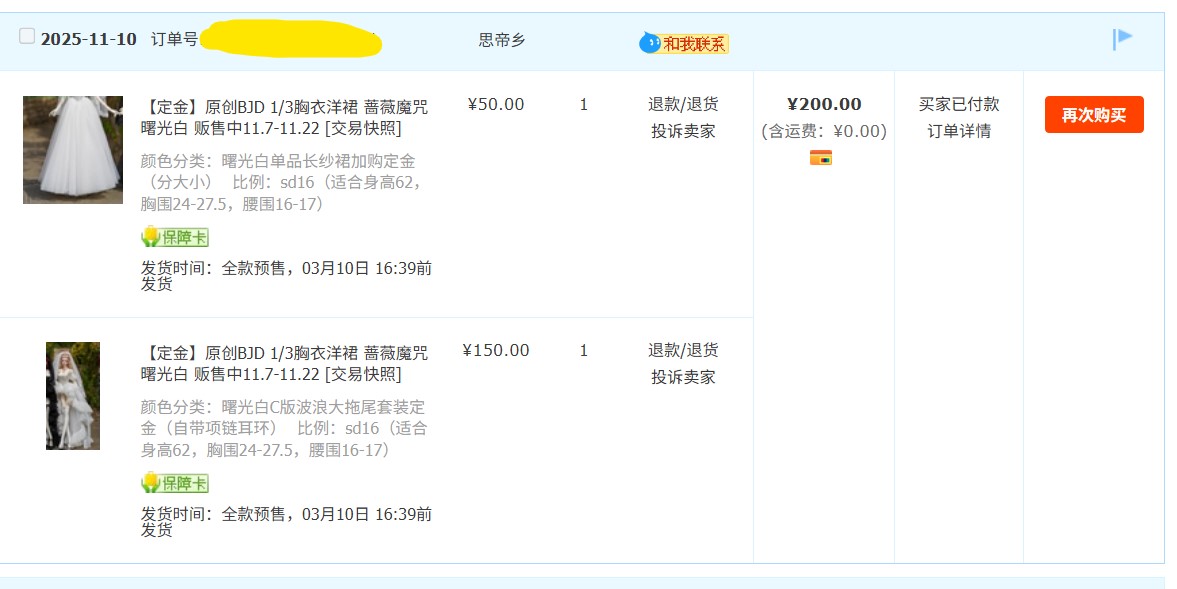Visit seller shop 思帝乡
This screenshot has width=1177, height=589.
502,40
